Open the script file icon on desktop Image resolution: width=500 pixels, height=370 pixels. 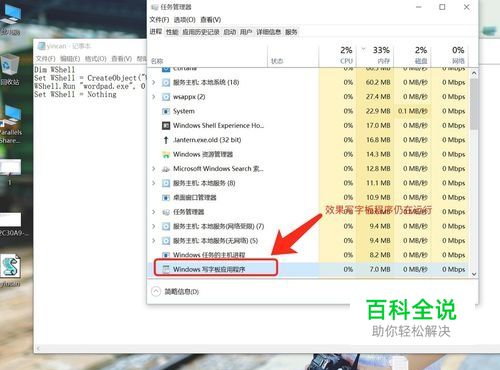point(11,271)
